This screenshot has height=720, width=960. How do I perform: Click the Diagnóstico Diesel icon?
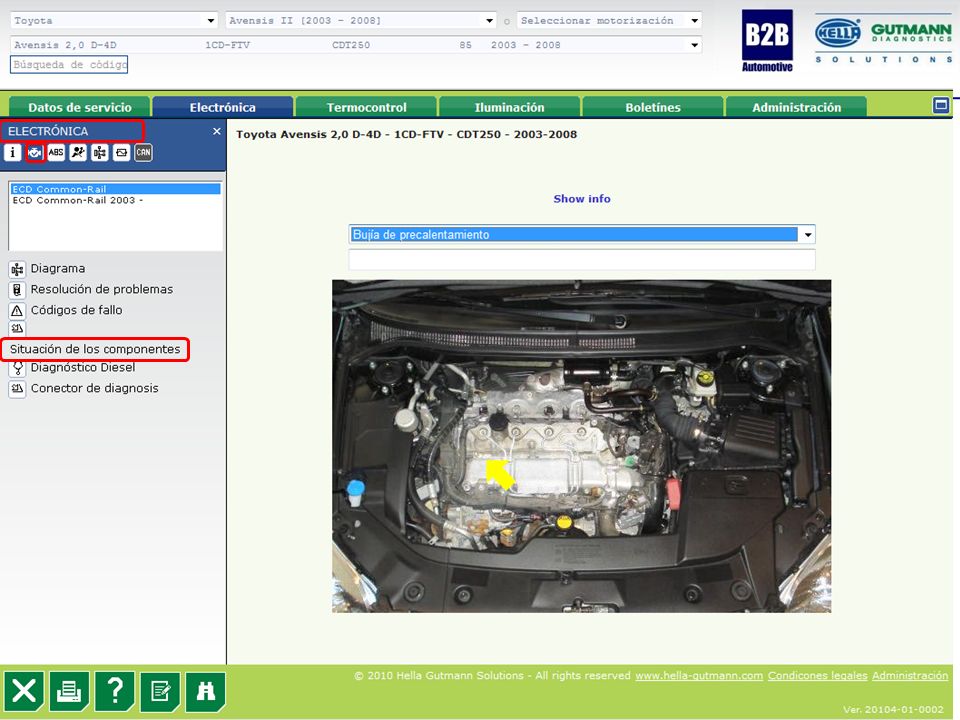(x=17, y=368)
